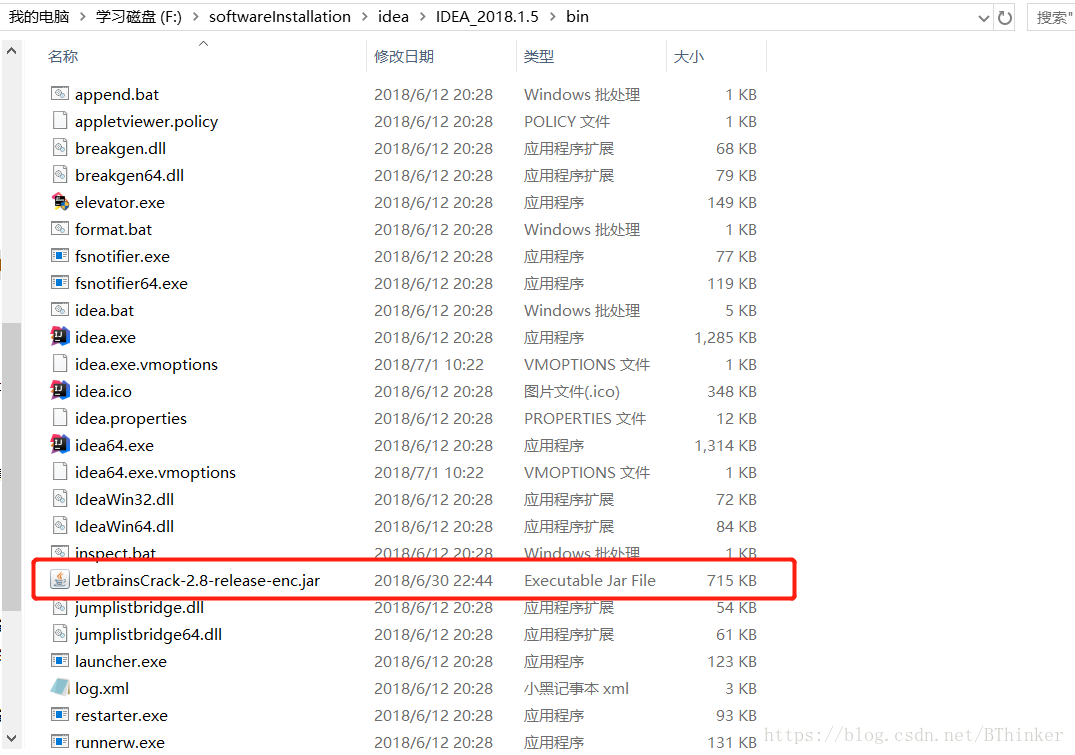Click the idea64.exe.vmoptions file icon
1075x755 pixels.
(60, 471)
